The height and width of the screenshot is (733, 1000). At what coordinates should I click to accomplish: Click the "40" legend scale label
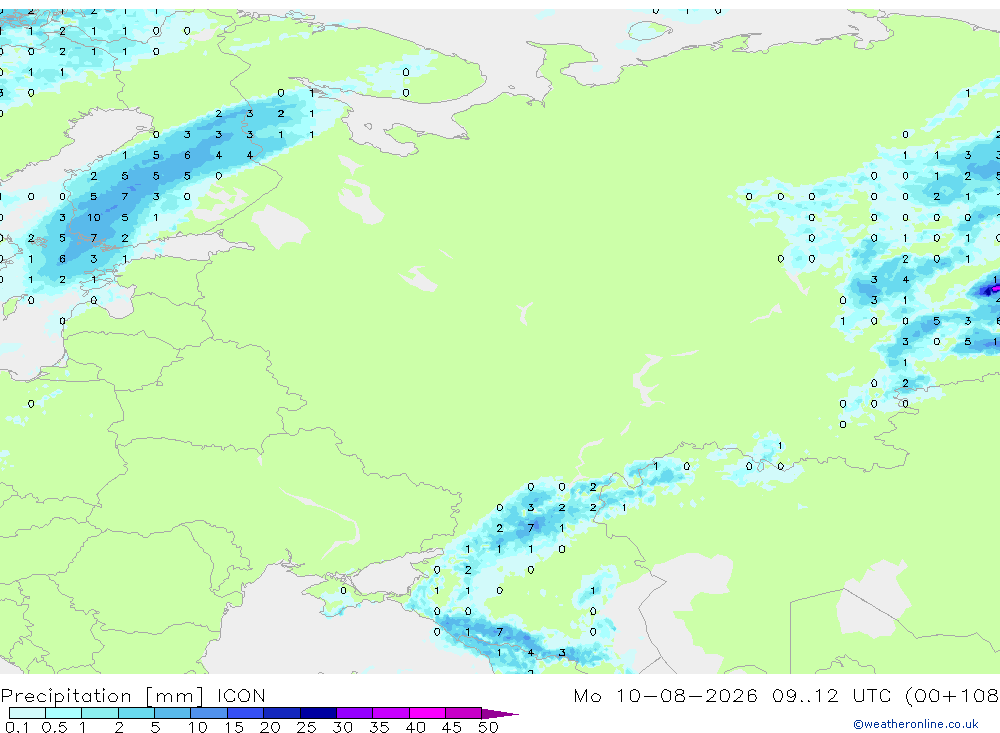(415, 727)
